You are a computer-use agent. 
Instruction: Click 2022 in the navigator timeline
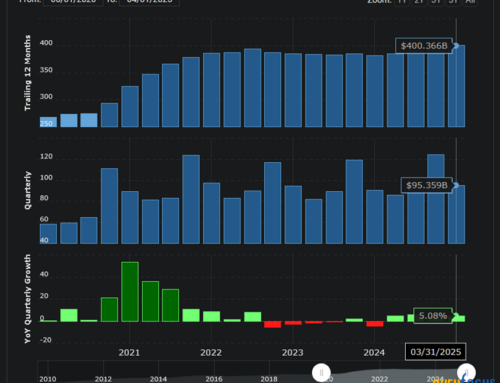(380, 379)
